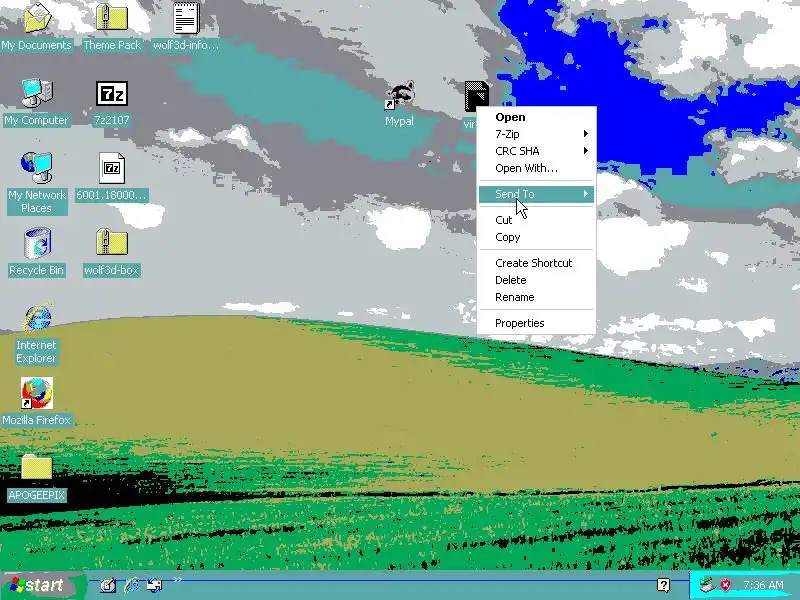Click the third quick launch icon

click(154, 585)
